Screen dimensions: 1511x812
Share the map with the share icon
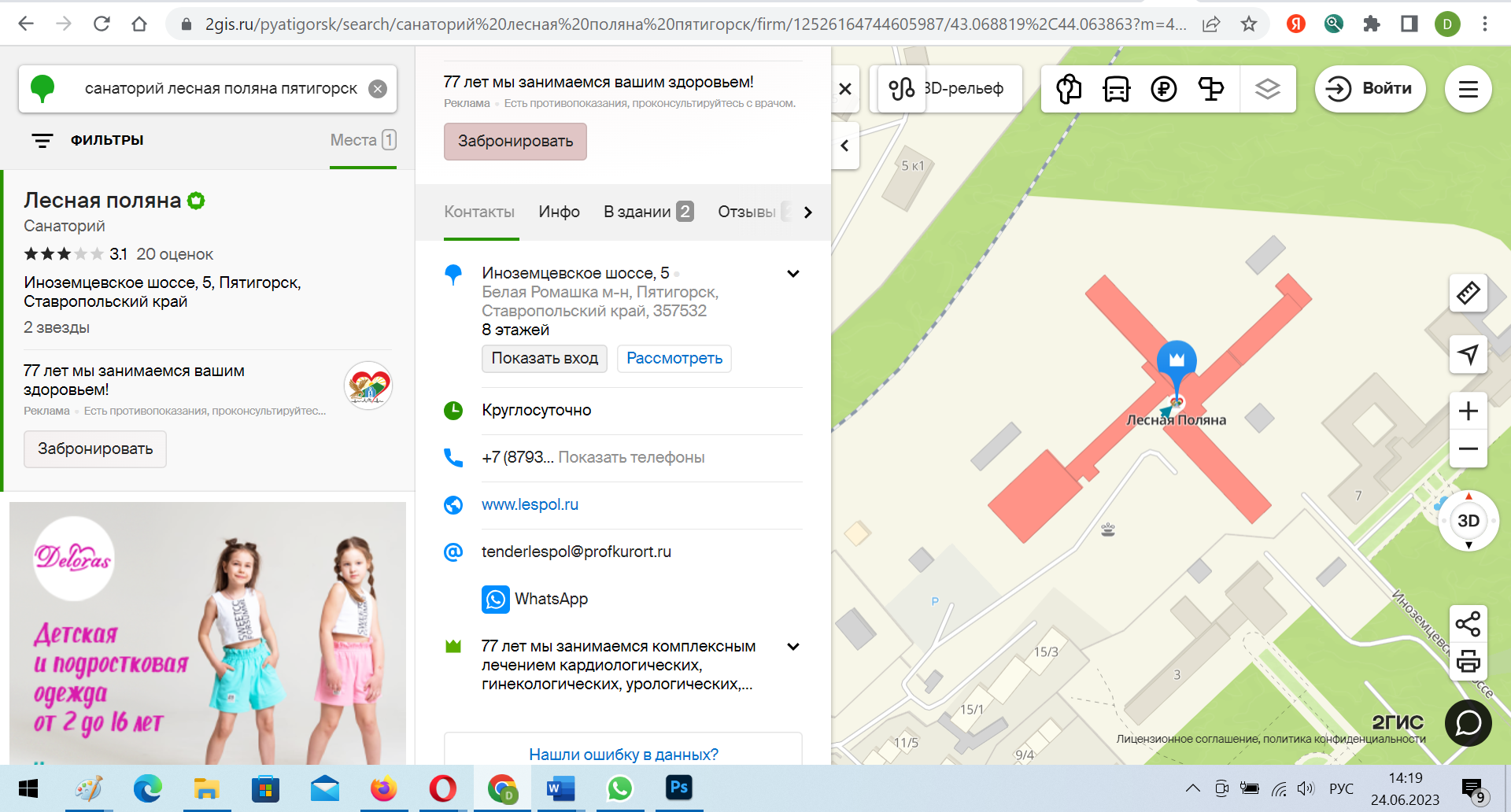(x=1469, y=624)
